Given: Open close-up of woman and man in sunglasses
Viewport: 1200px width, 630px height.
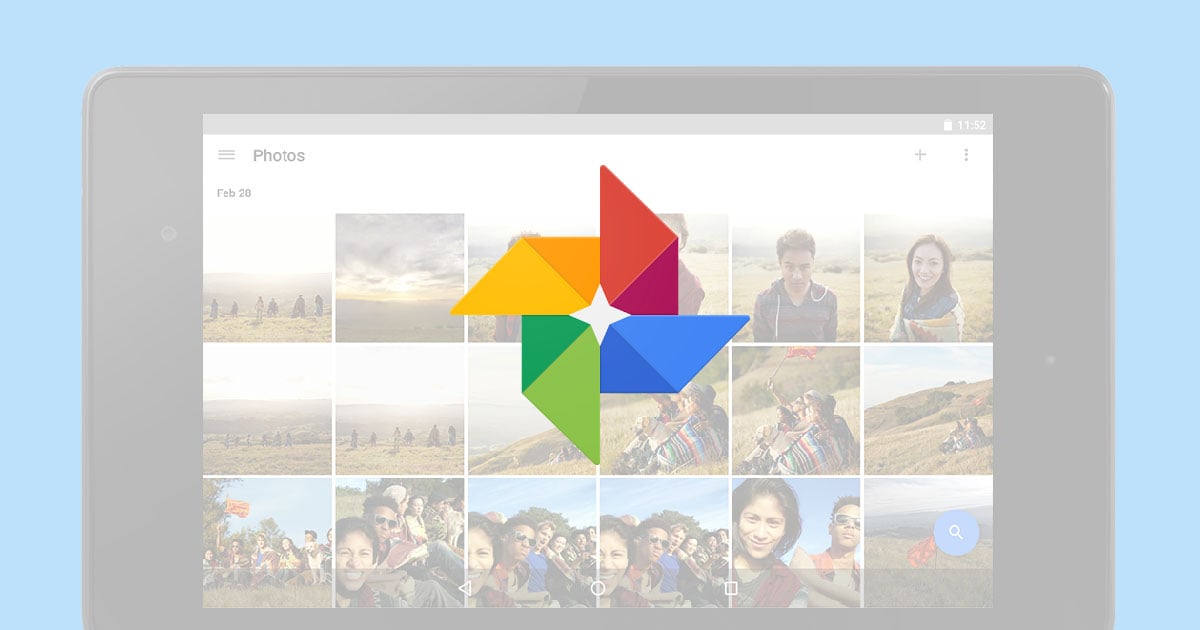Looking at the screenshot, I should click(795, 542).
